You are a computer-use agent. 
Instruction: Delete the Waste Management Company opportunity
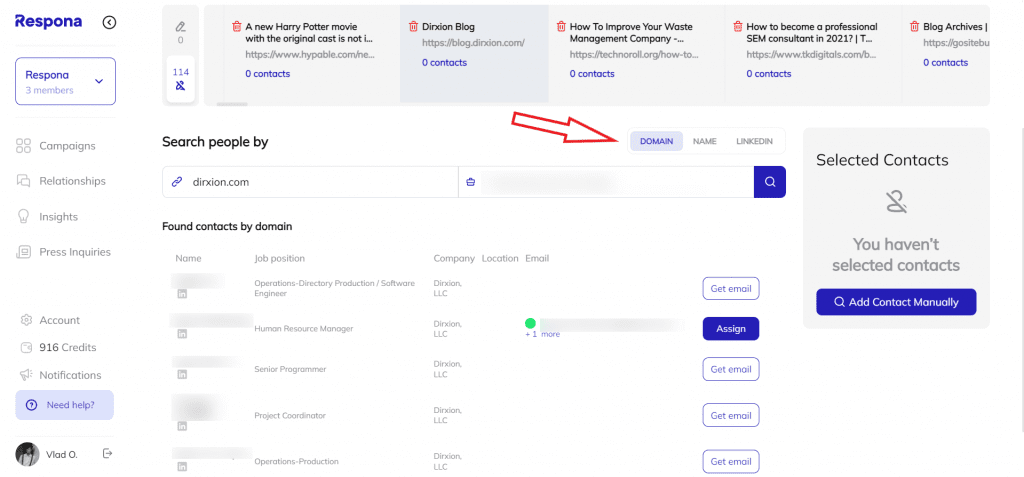[x=561, y=27]
